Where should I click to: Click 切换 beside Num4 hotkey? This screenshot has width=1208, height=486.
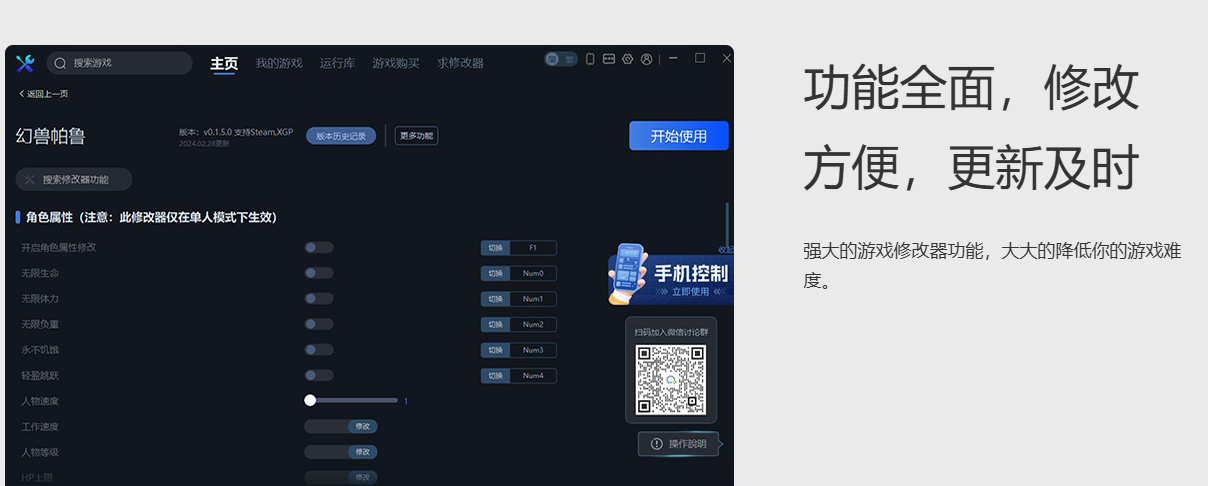click(495, 375)
